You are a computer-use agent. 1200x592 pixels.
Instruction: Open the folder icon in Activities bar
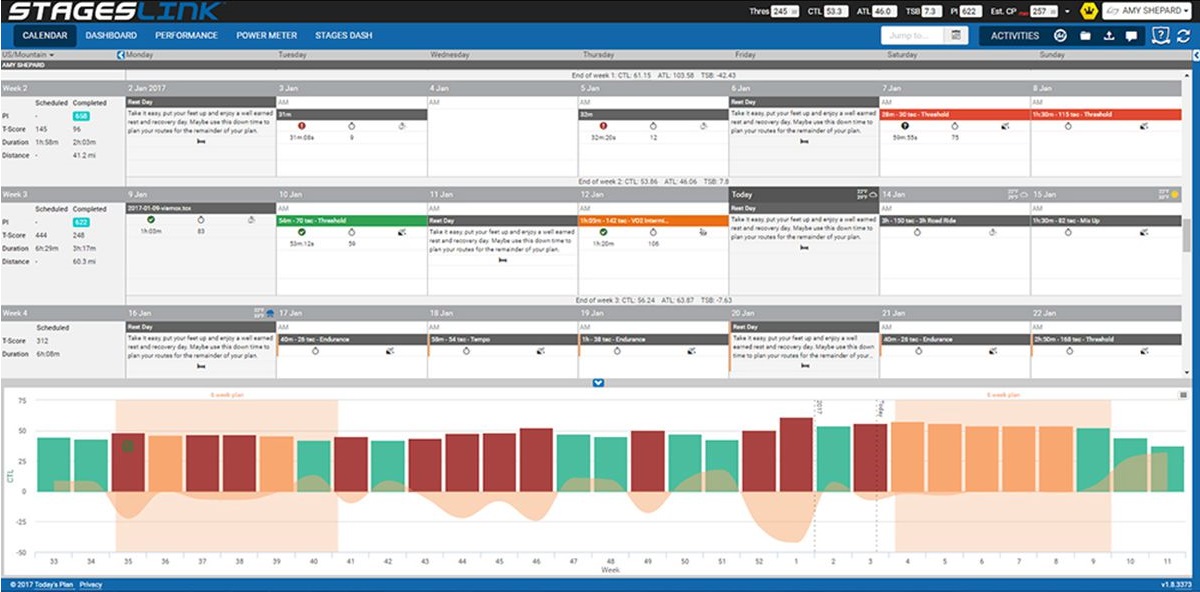pos(1085,36)
